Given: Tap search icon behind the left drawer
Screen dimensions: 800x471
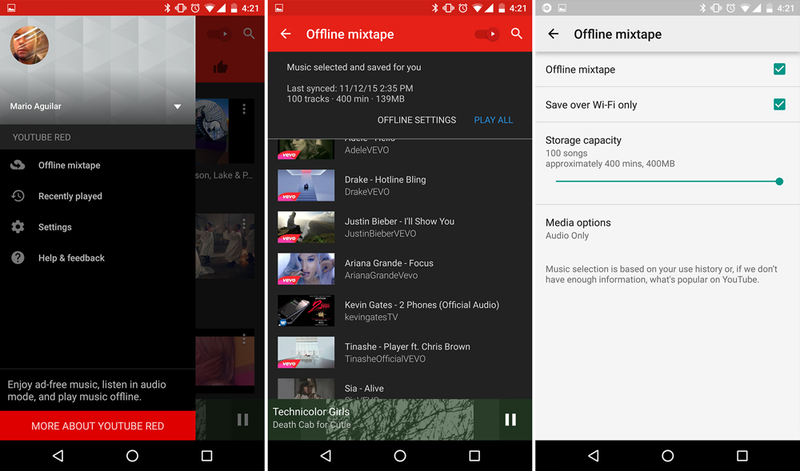Looking at the screenshot, I should 249,34.
